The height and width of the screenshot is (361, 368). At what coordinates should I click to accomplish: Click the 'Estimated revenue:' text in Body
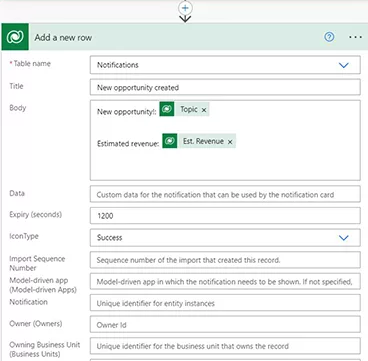[128, 144]
